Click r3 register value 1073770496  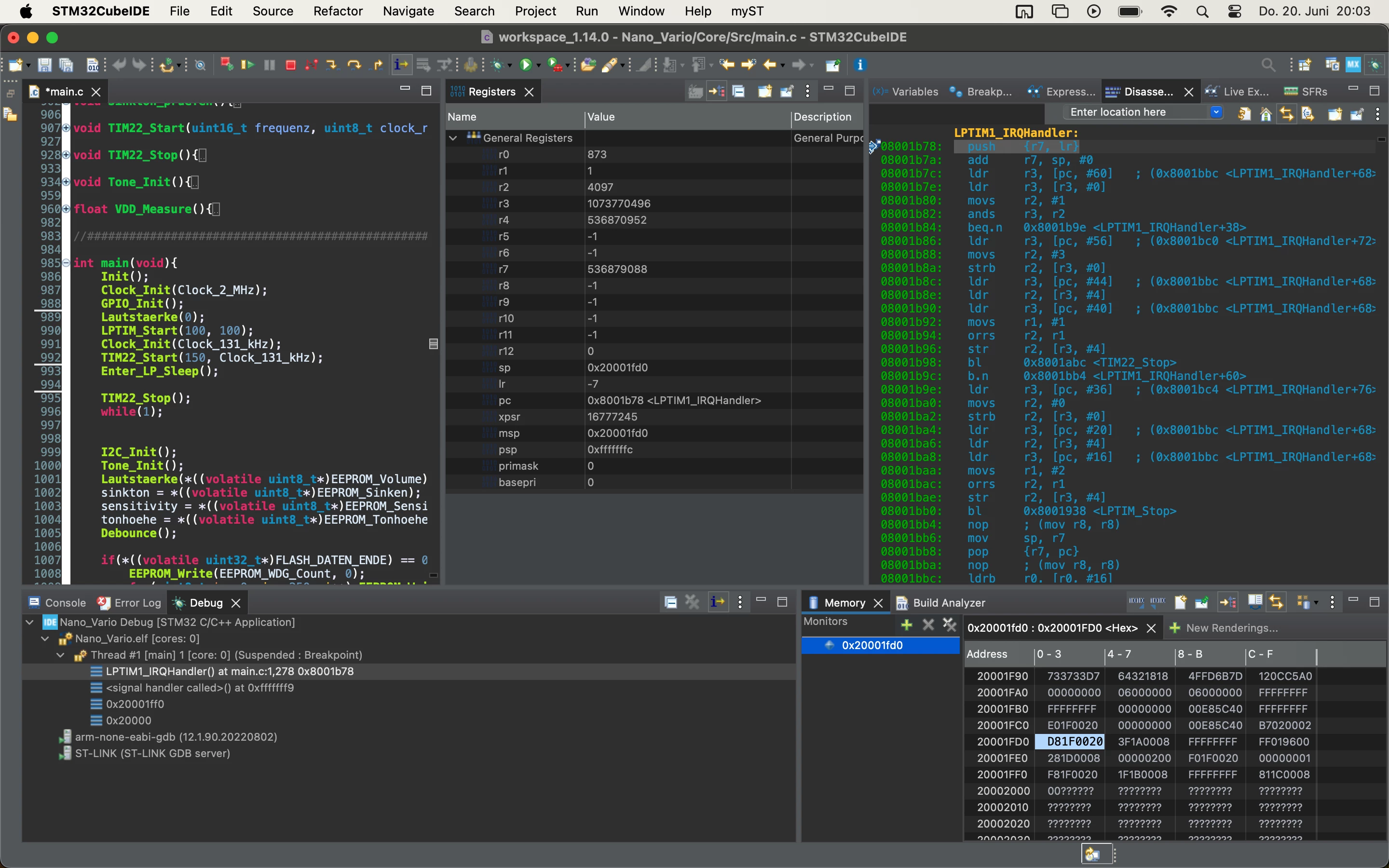coord(619,204)
